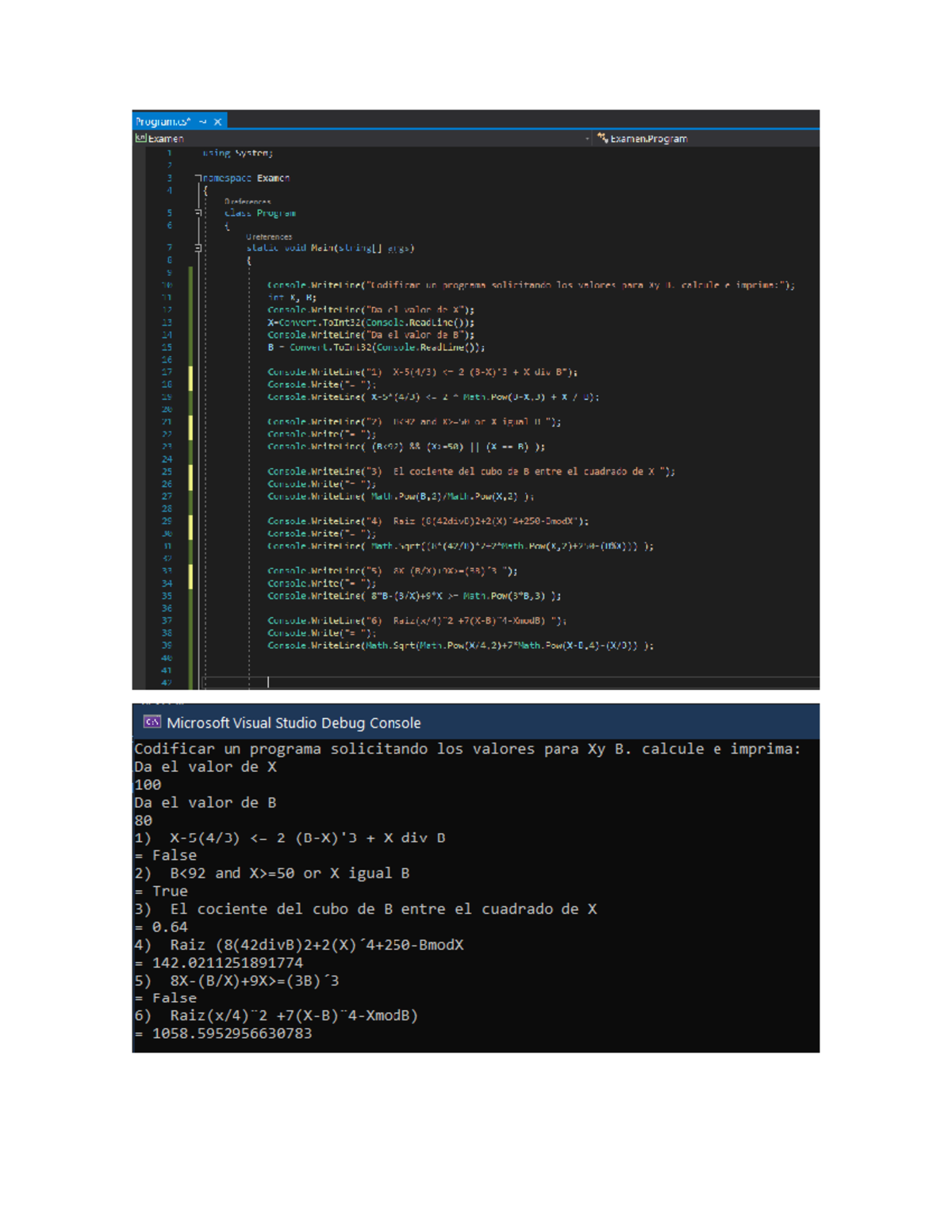Click the 0 references link above Main
This screenshot has height=1232, width=952.
(269, 237)
